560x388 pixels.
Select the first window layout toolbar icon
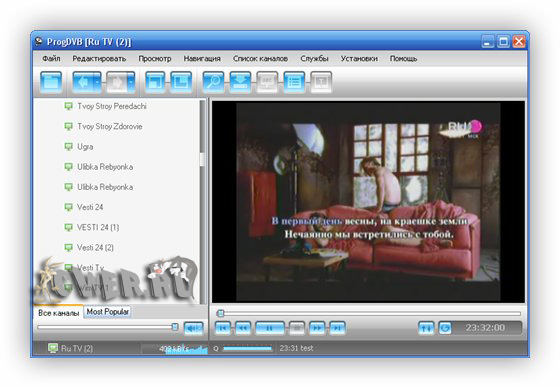(155, 82)
